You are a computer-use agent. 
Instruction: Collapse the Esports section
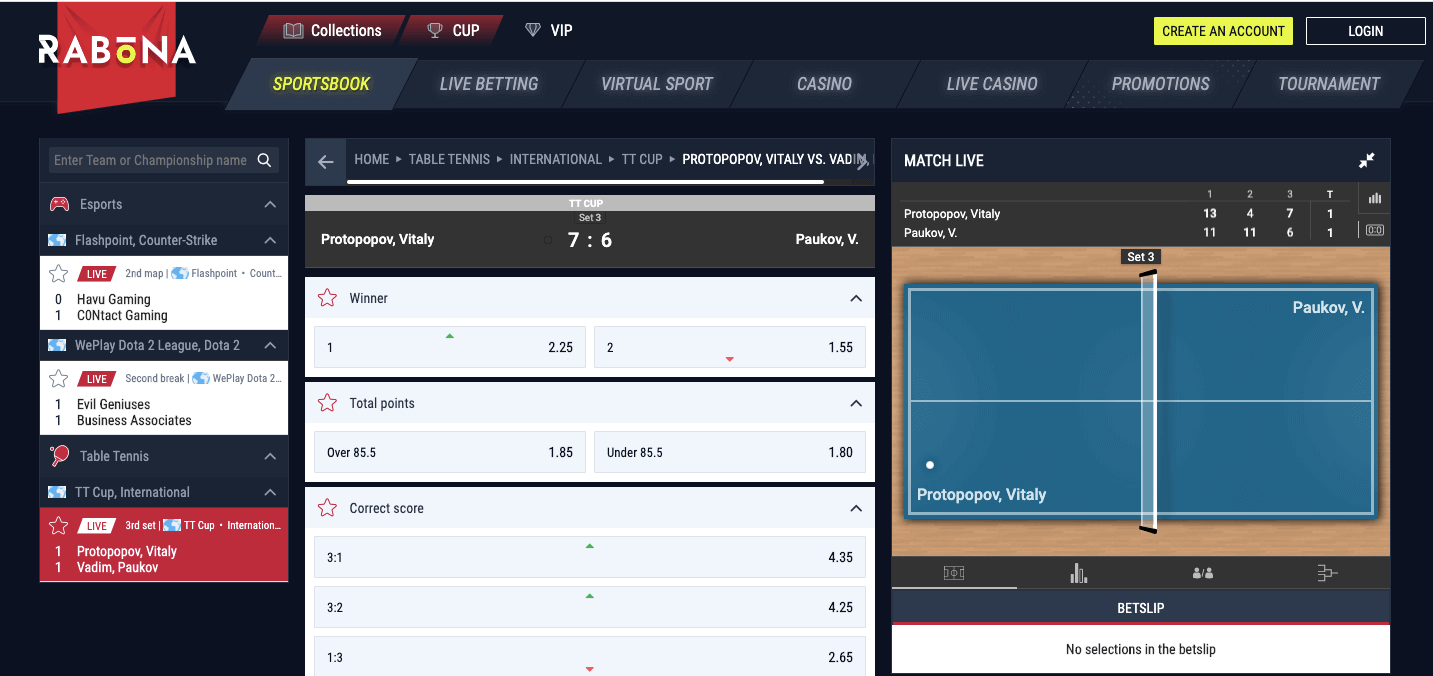tap(270, 204)
